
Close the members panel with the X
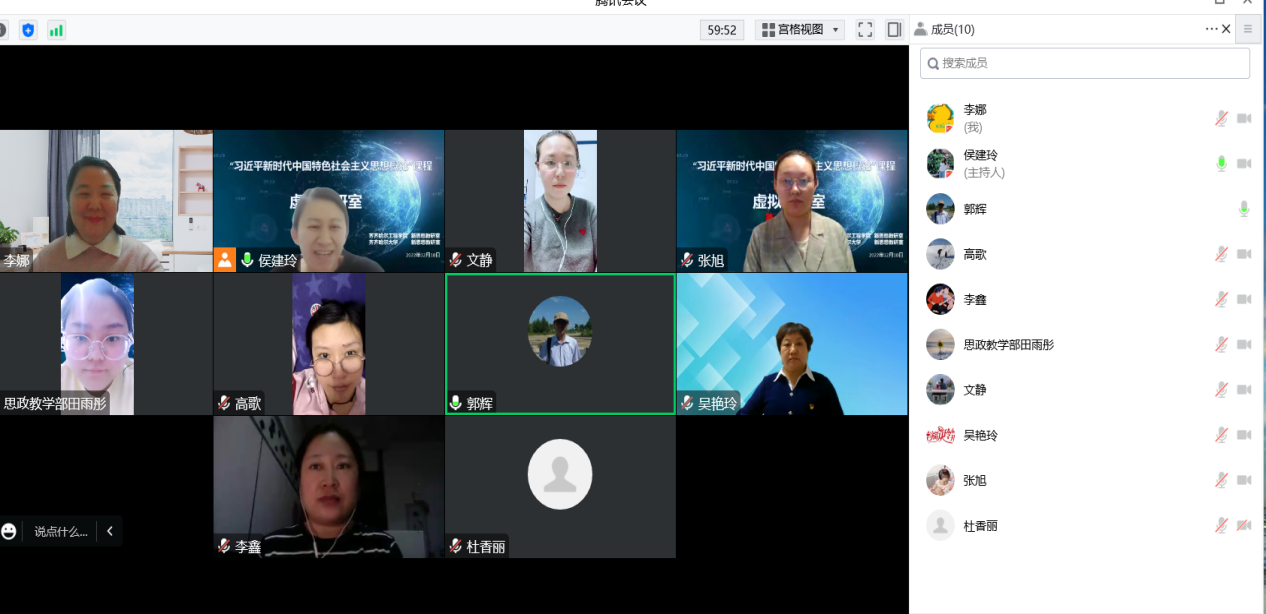point(1227,29)
